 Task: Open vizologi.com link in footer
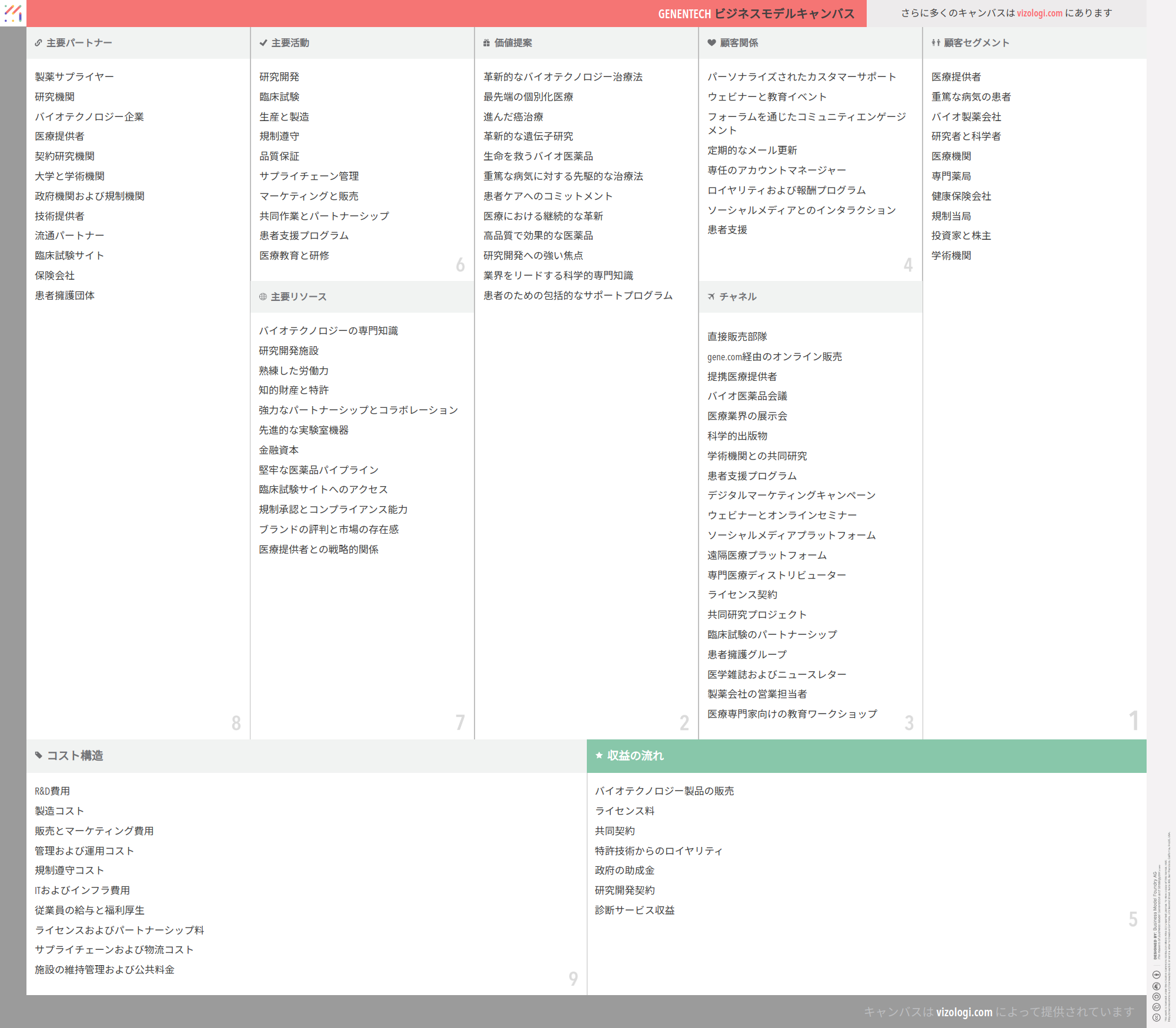964,1012
